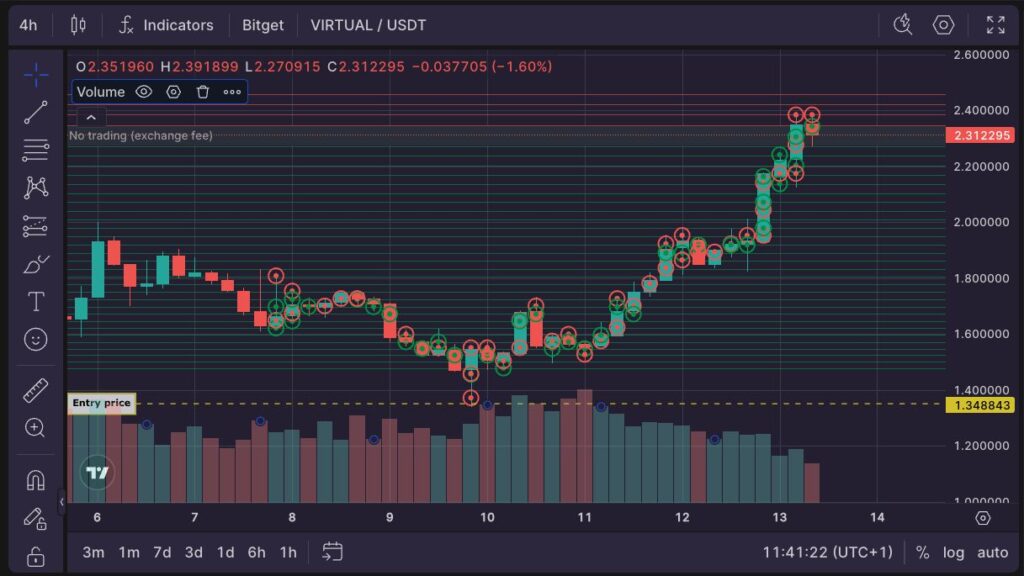Open the 4h timeframe dropdown
Viewport: 1024px width, 576px height.
coord(28,25)
